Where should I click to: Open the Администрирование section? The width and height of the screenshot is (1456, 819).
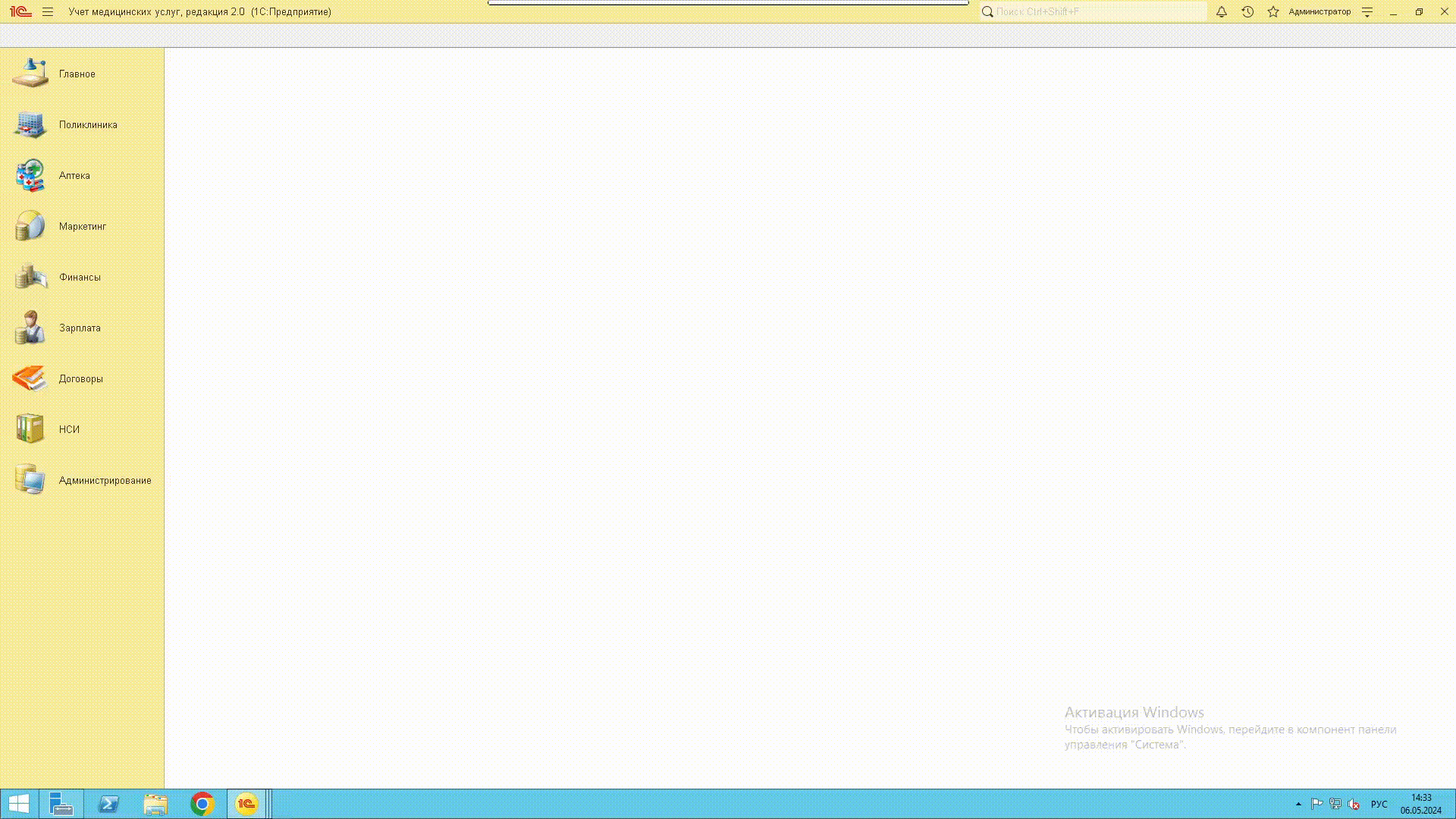pos(105,481)
